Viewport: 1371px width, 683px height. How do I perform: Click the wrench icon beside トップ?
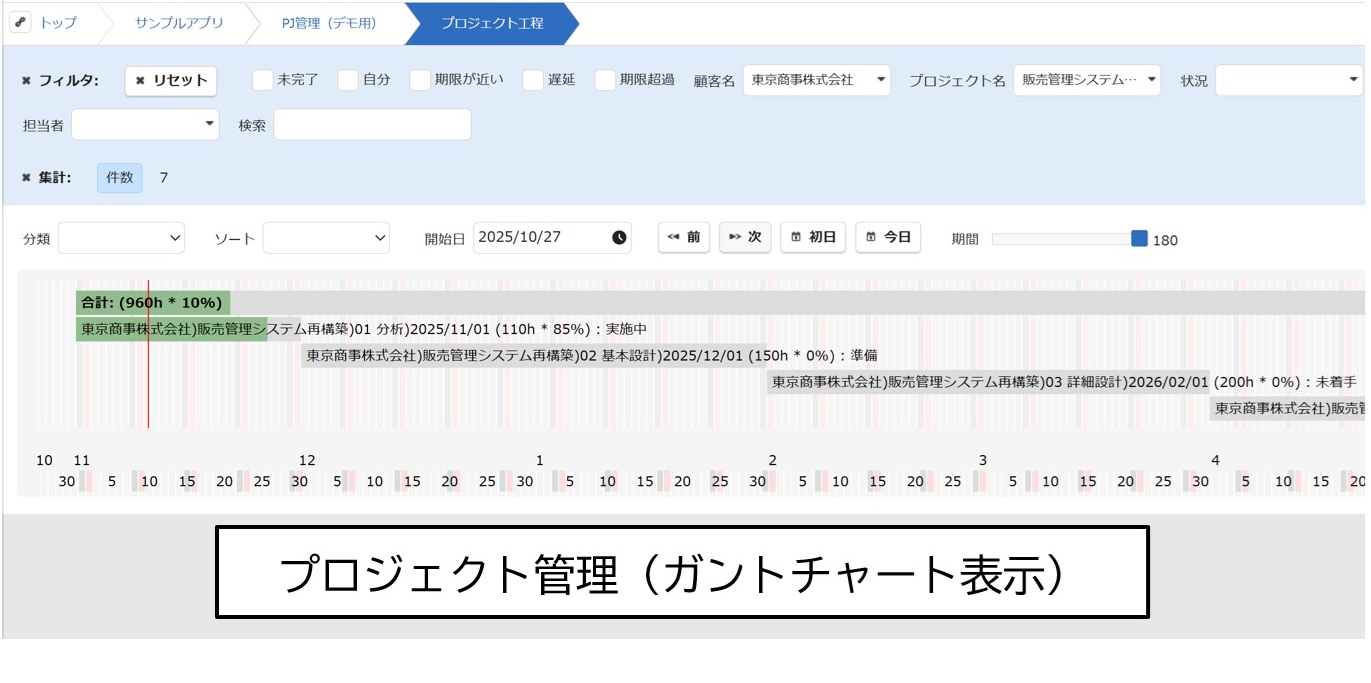point(21,22)
